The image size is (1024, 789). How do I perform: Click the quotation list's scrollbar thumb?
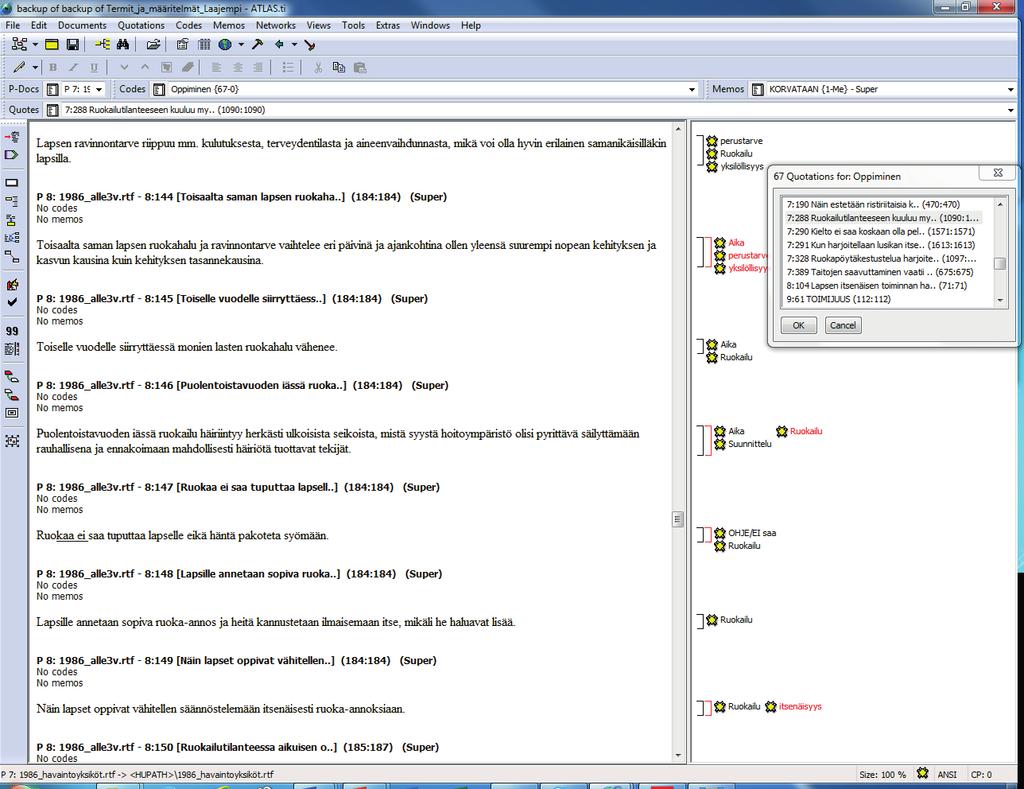click(1000, 263)
